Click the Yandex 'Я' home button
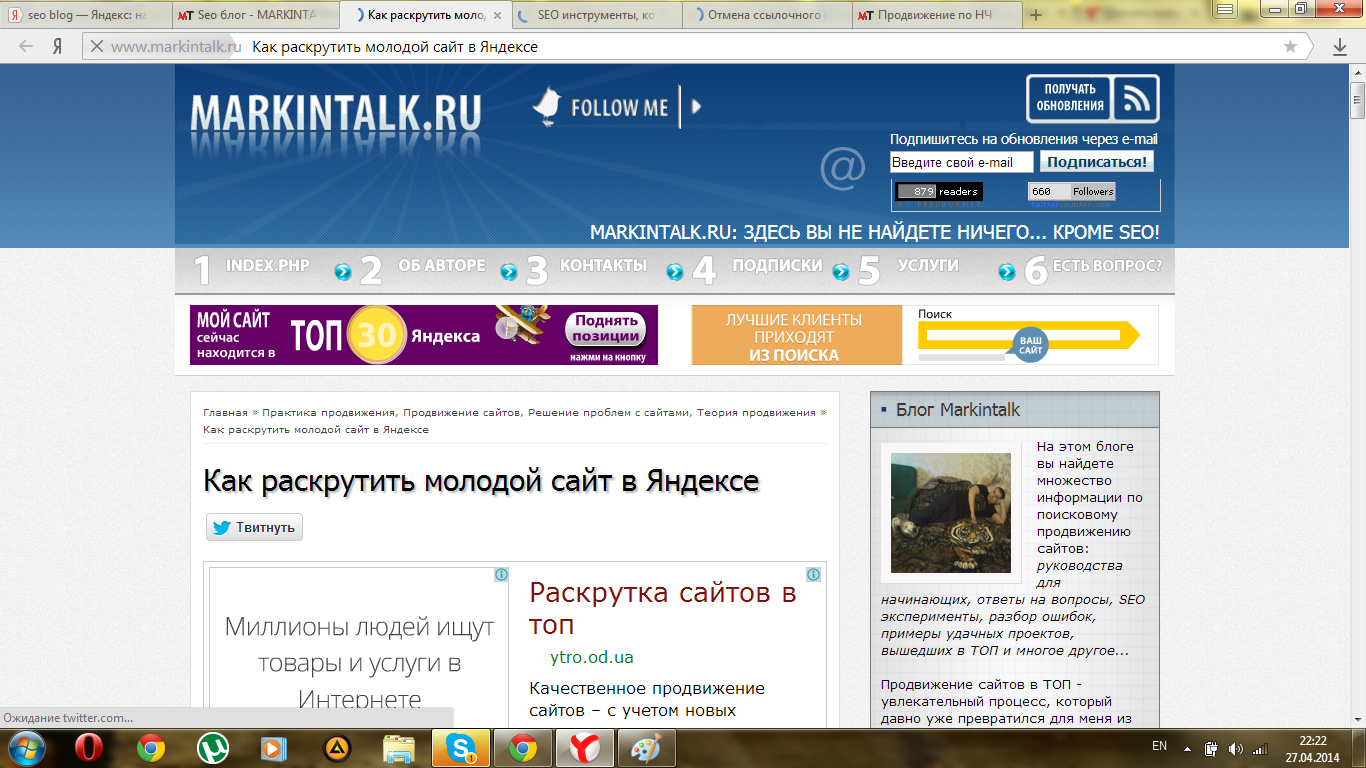Screen dimensions: 1366x768 coord(58,46)
